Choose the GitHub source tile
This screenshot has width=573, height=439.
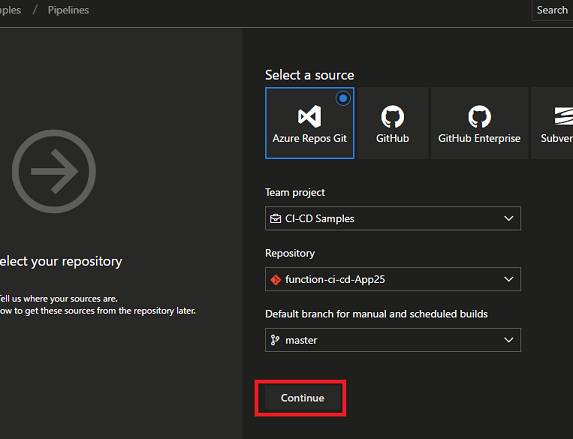[392, 123]
